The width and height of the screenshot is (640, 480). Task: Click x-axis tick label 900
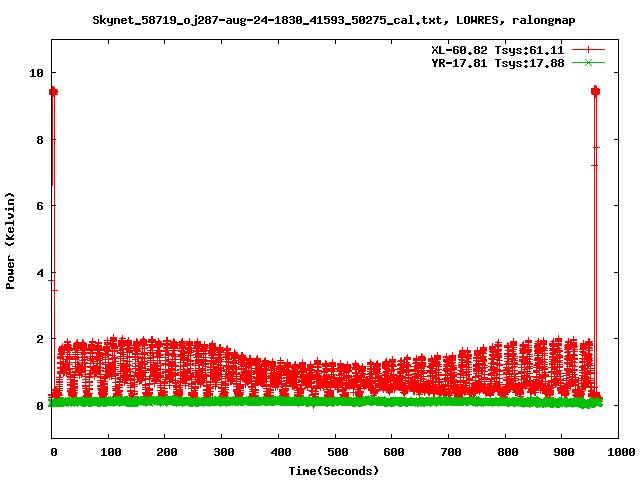pos(564,452)
